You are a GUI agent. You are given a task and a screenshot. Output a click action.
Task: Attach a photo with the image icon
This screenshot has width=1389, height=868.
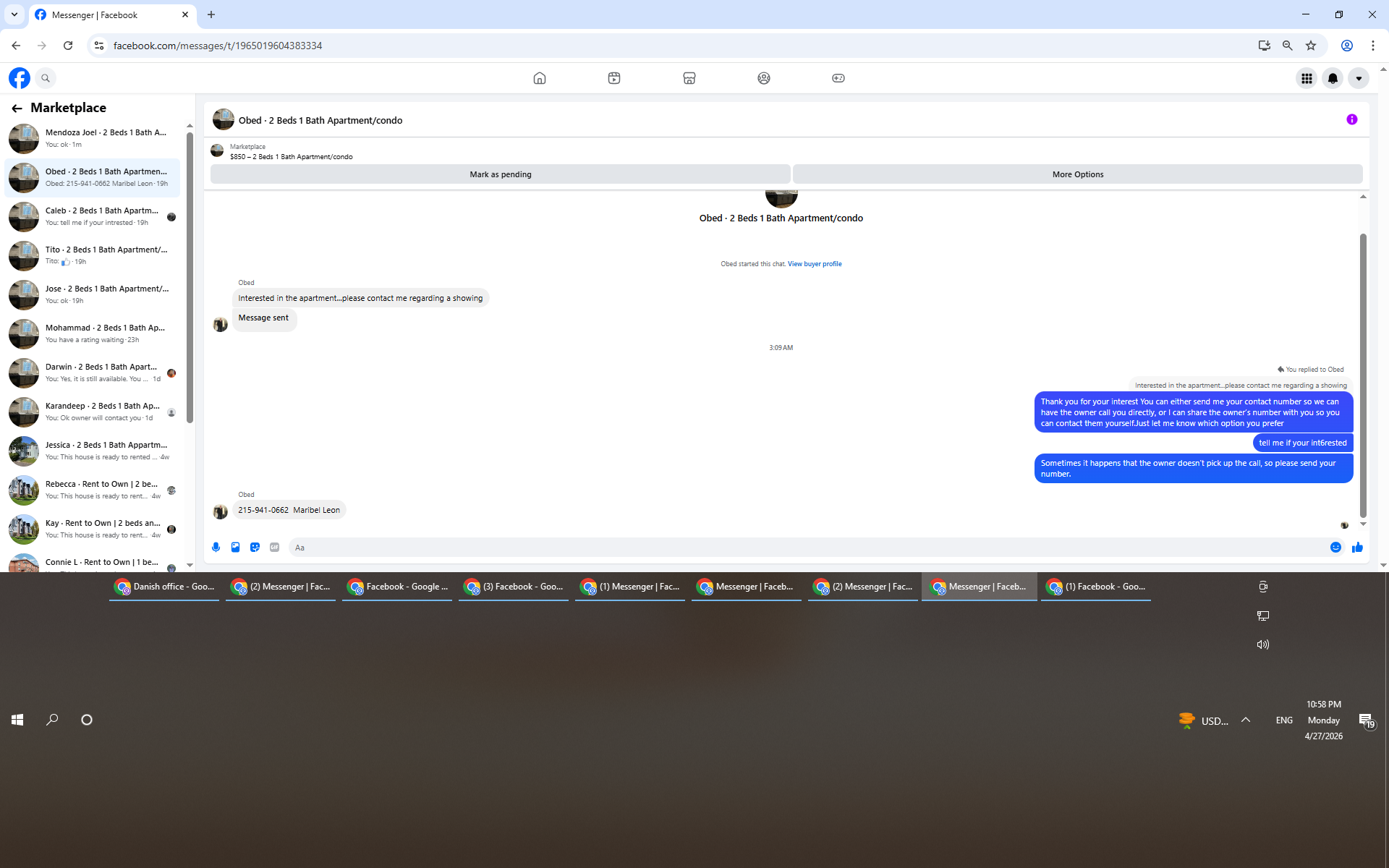pos(235,548)
